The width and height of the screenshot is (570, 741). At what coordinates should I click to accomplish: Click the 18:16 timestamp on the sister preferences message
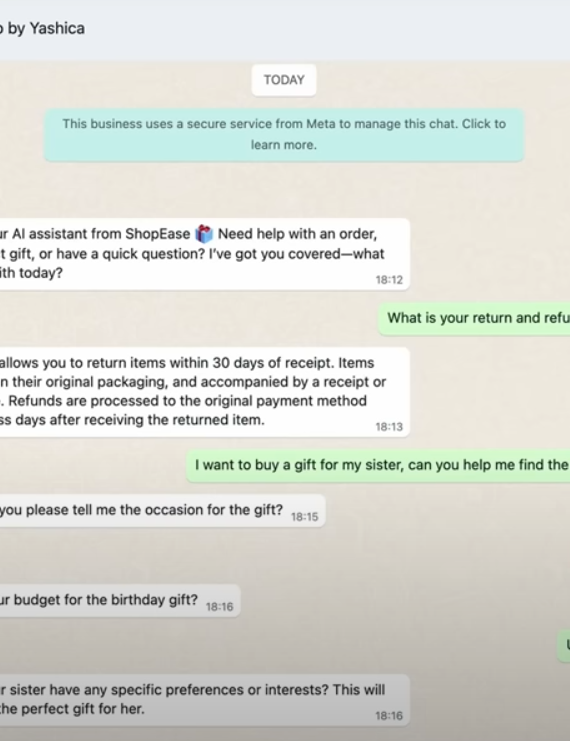[x=389, y=716]
